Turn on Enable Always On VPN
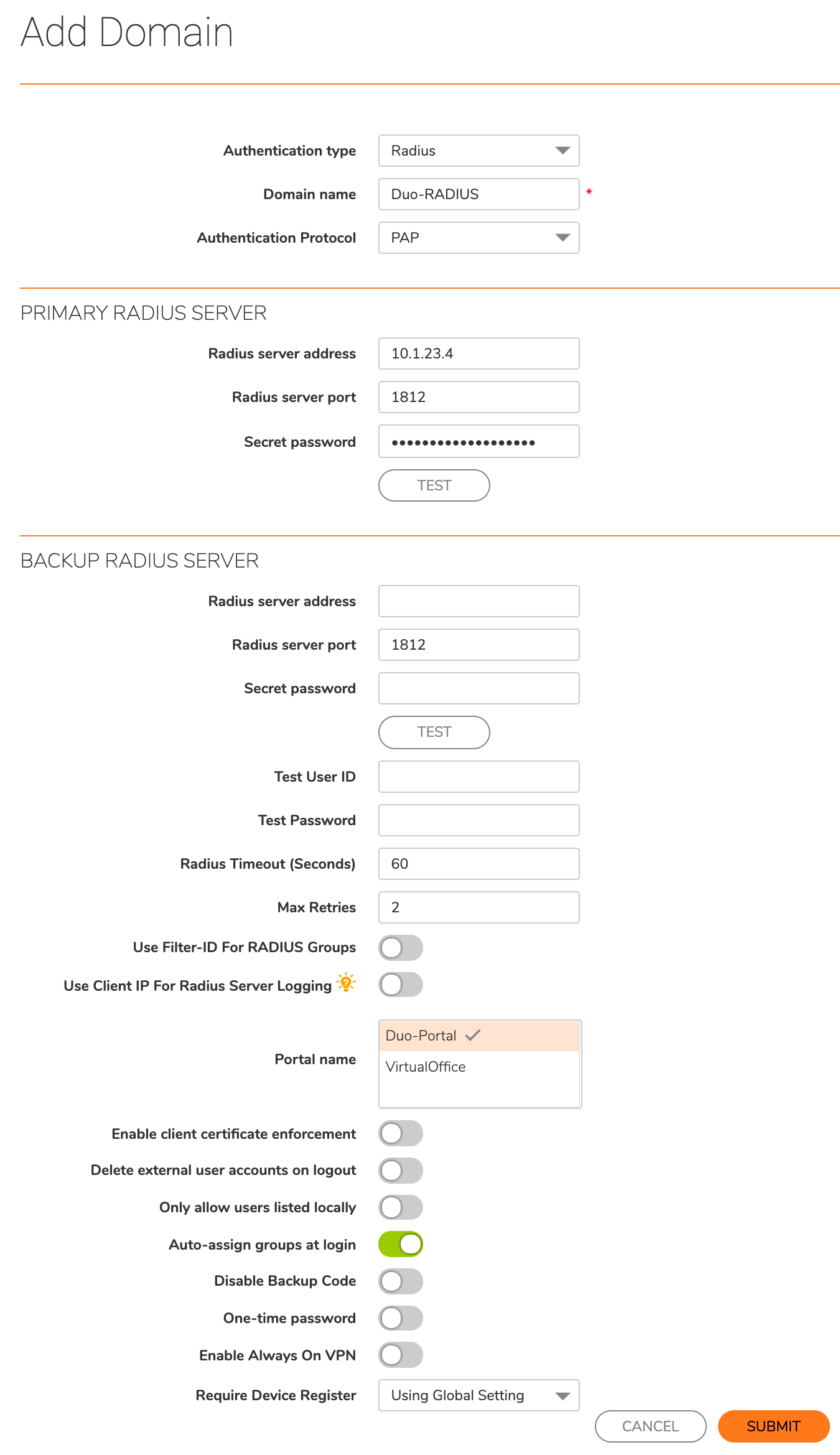 click(400, 1355)
